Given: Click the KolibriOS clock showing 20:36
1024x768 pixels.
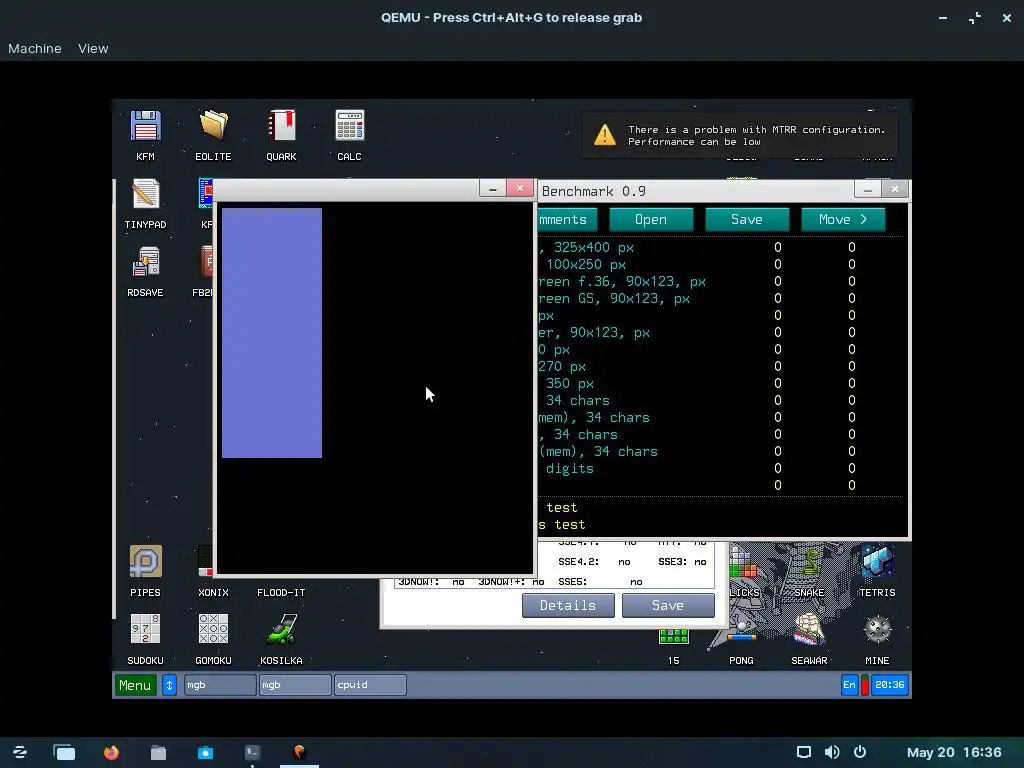Looking at the screenshot, I should click(x=889, y=685).
